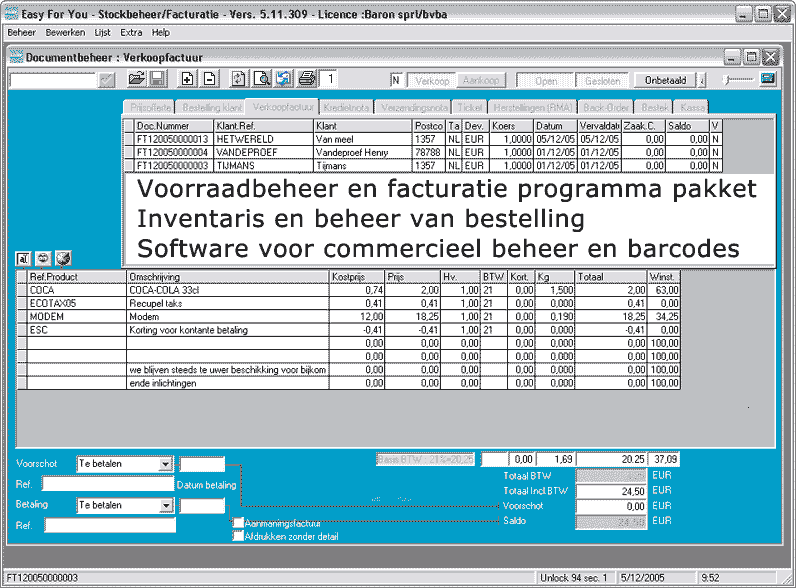Click the search input field in toolbar
796x588 pixels.
click(53, 80)
